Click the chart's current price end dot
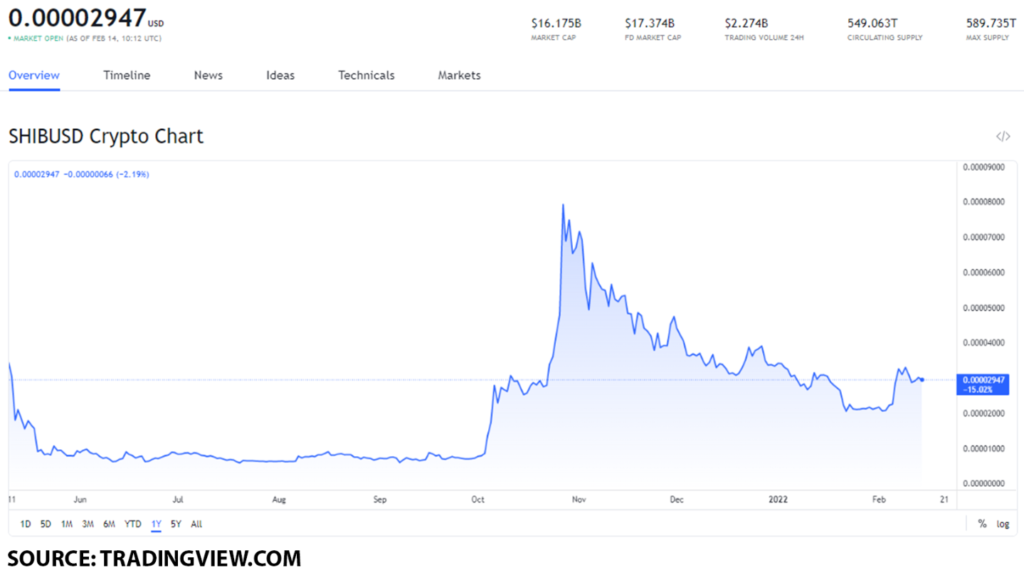The image size is (1024, 573). coord(921,380)
